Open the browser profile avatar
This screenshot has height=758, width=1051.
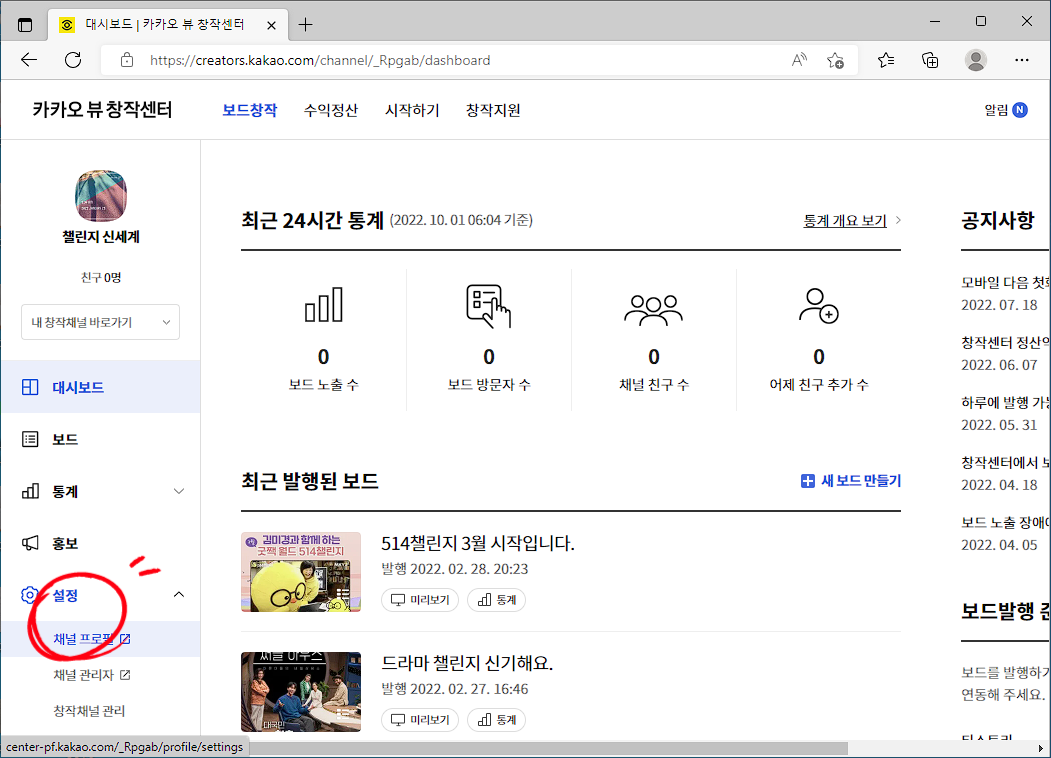tap(975, 60)
